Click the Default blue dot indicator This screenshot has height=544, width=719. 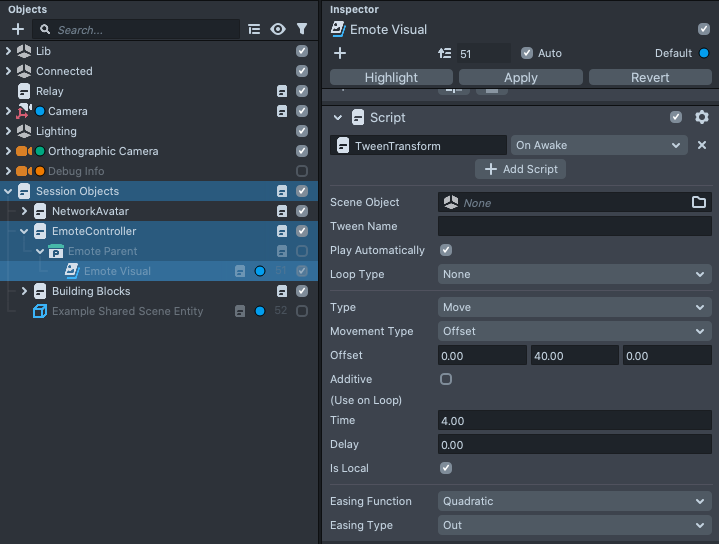coord(704,53)
